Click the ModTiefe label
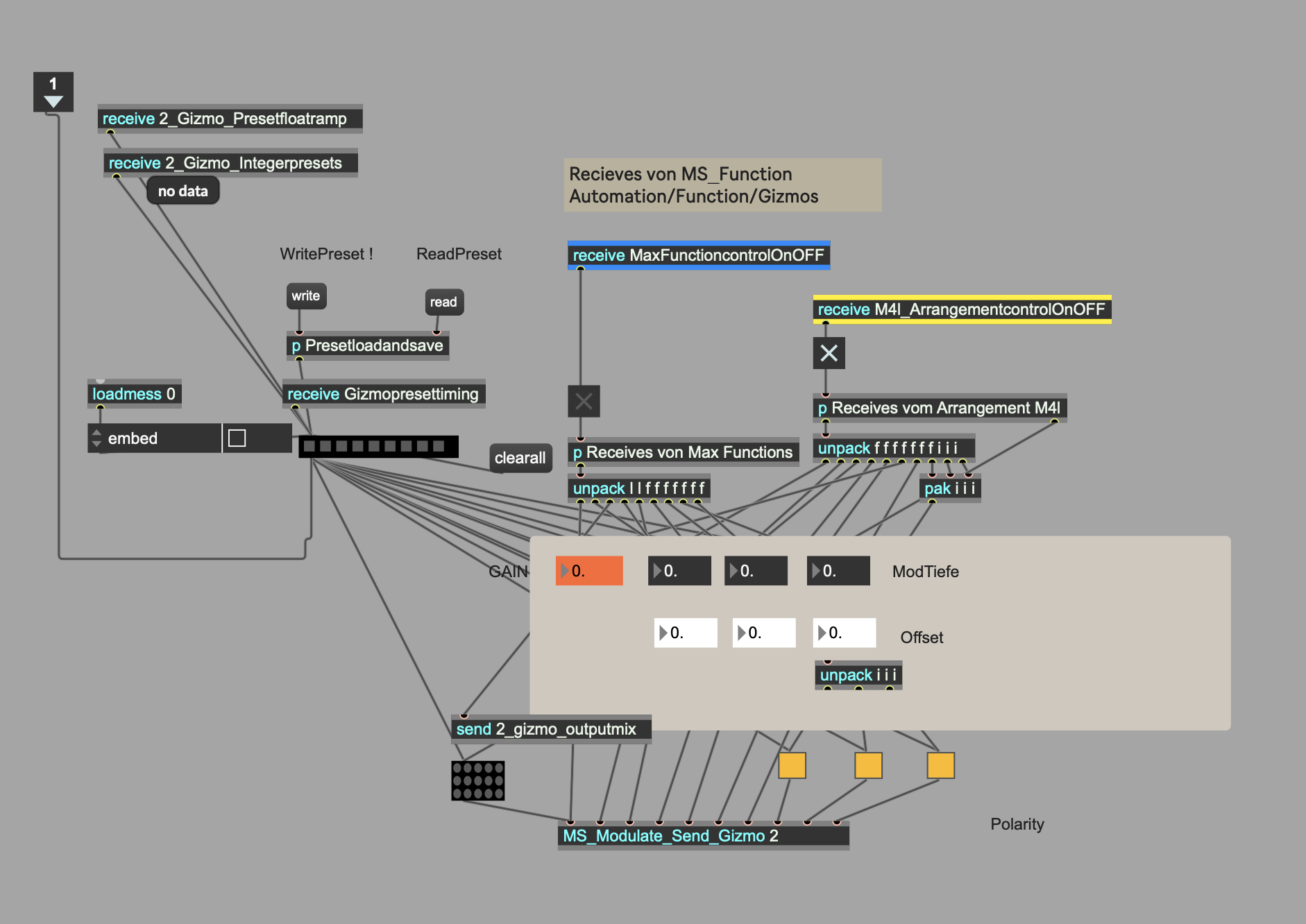Image resolution: width=1306 pixels, height=924 pixels. coord(926,572)
